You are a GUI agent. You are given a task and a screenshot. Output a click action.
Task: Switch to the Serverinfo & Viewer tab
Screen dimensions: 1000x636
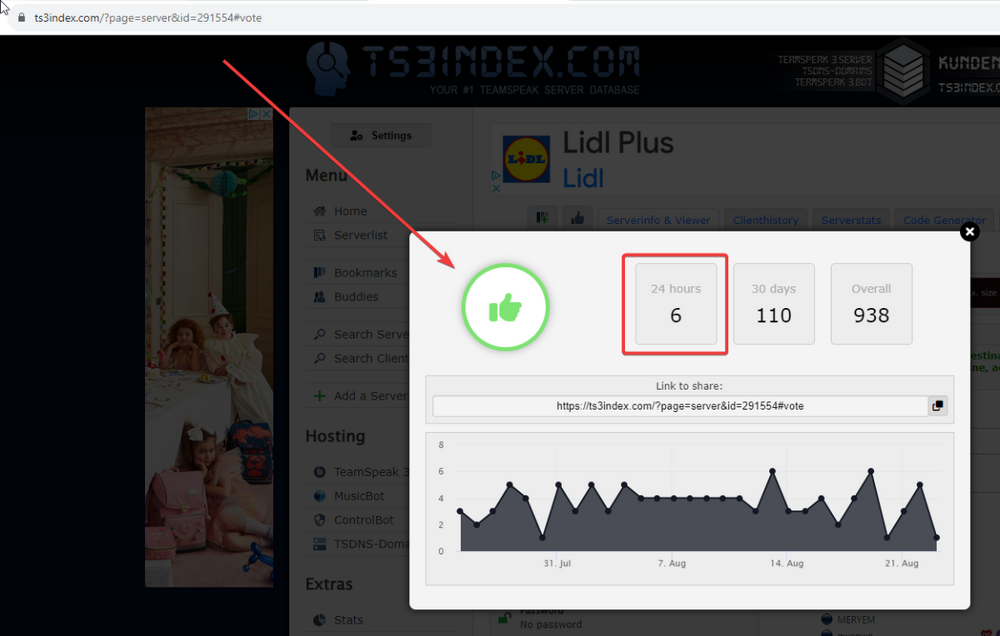click(x=658, y=220)
